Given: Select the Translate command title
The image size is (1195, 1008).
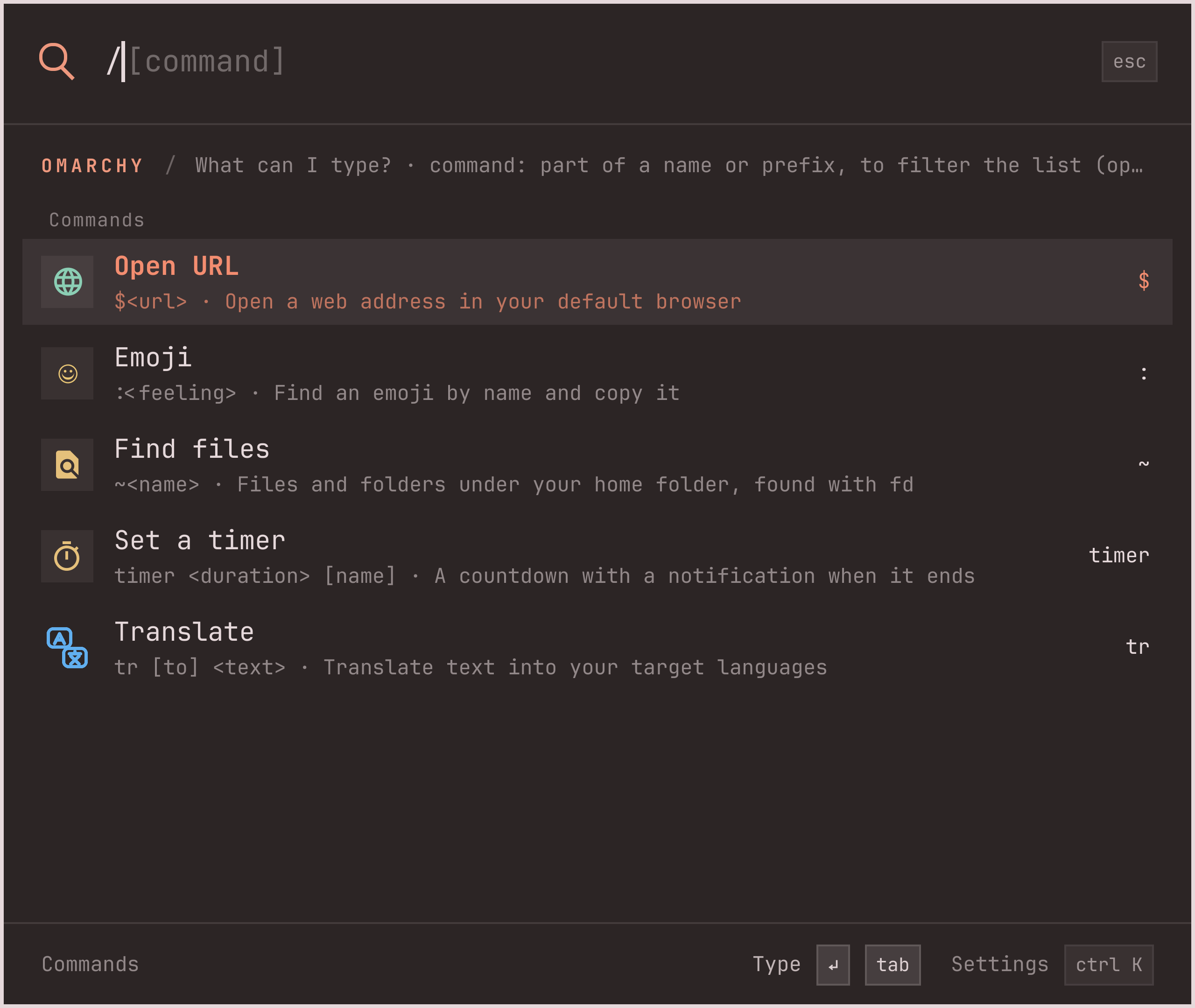Looking at the screenshot, I should [x=184, y=632].
